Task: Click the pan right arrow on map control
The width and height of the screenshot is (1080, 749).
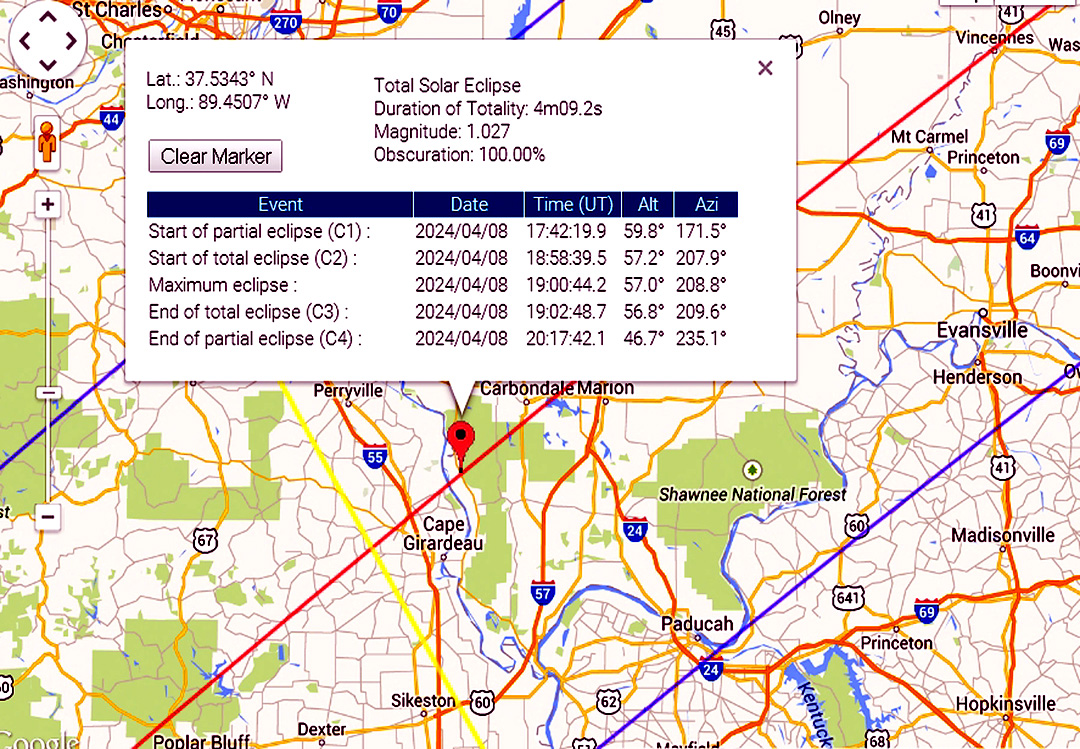Action: 70,42
